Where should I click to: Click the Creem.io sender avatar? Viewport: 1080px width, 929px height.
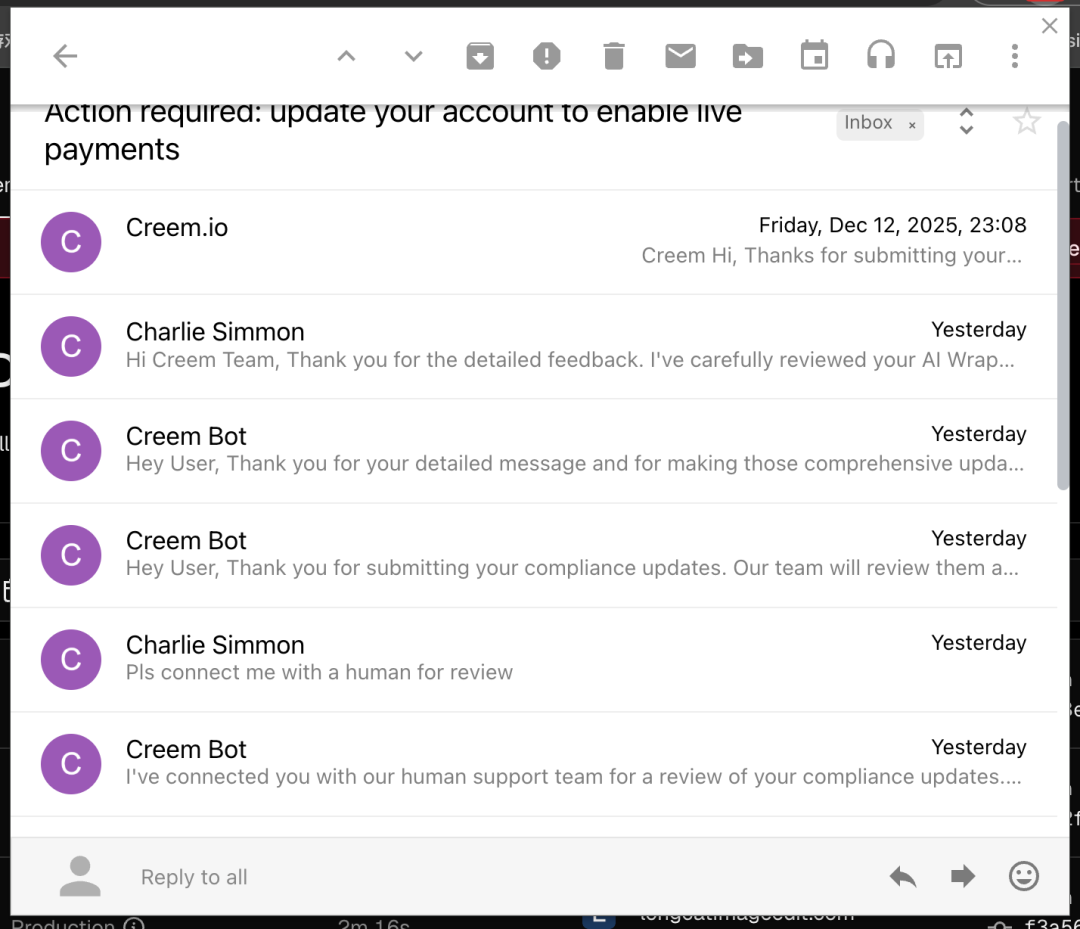coord(71,242)
